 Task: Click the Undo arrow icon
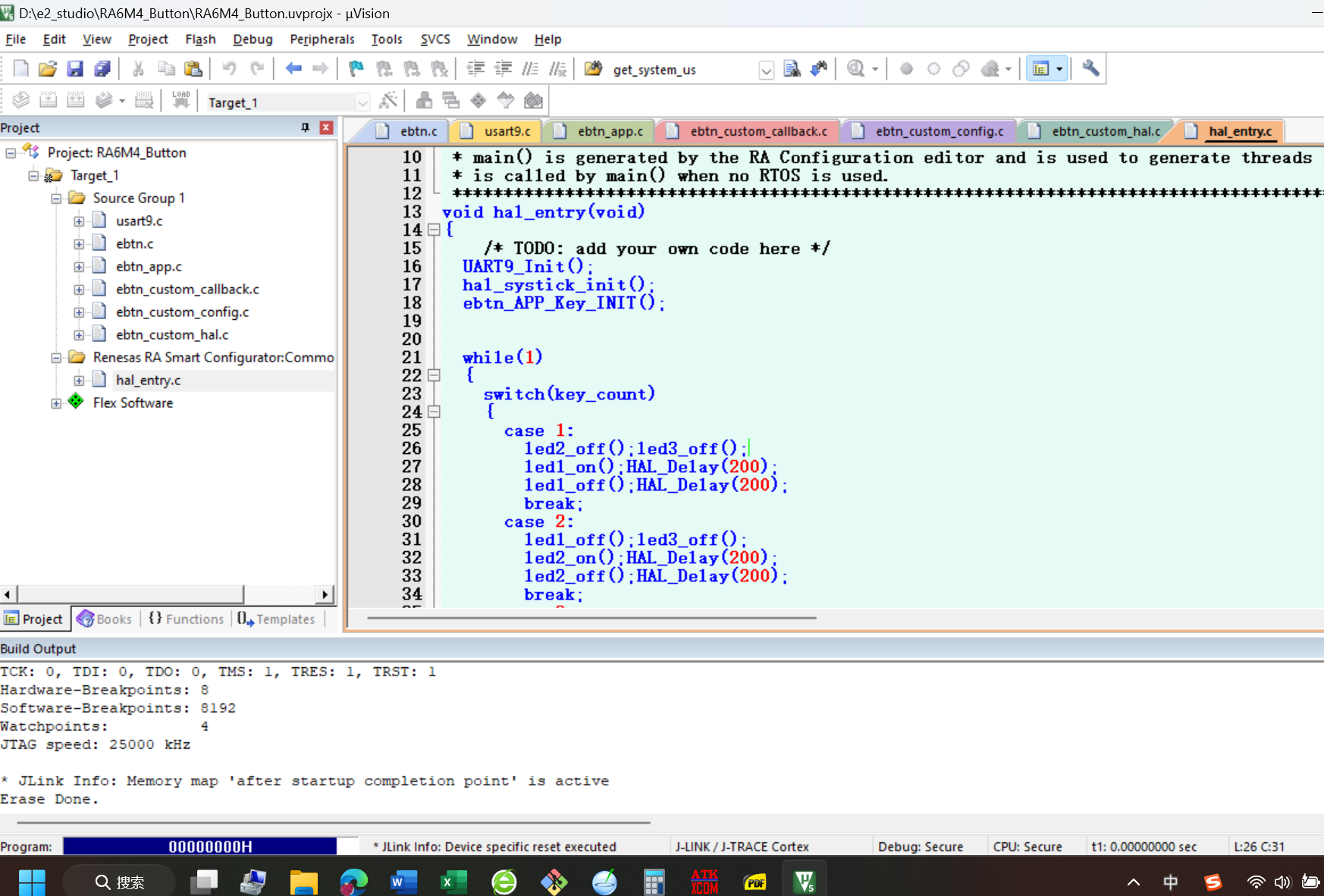point(229,69)
